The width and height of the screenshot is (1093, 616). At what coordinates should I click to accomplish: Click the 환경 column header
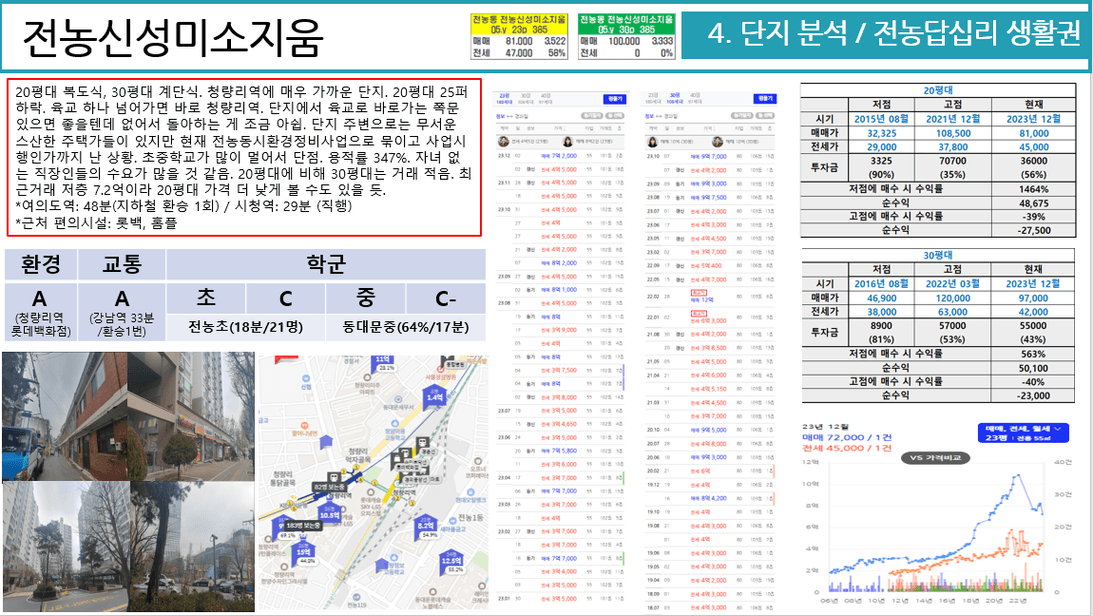point(40,265)
